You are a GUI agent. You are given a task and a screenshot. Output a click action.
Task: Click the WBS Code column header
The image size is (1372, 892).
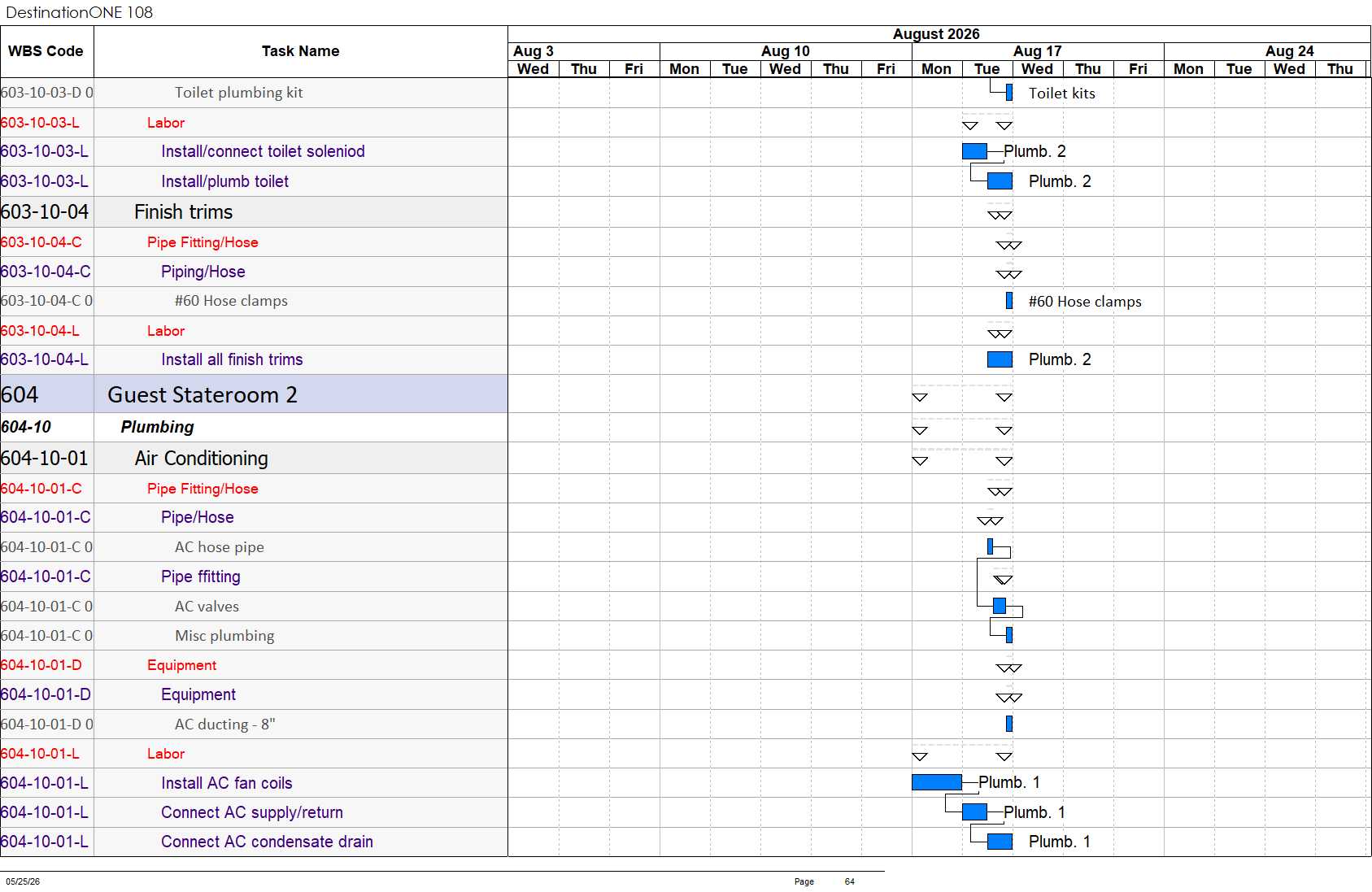coord(46,51)
